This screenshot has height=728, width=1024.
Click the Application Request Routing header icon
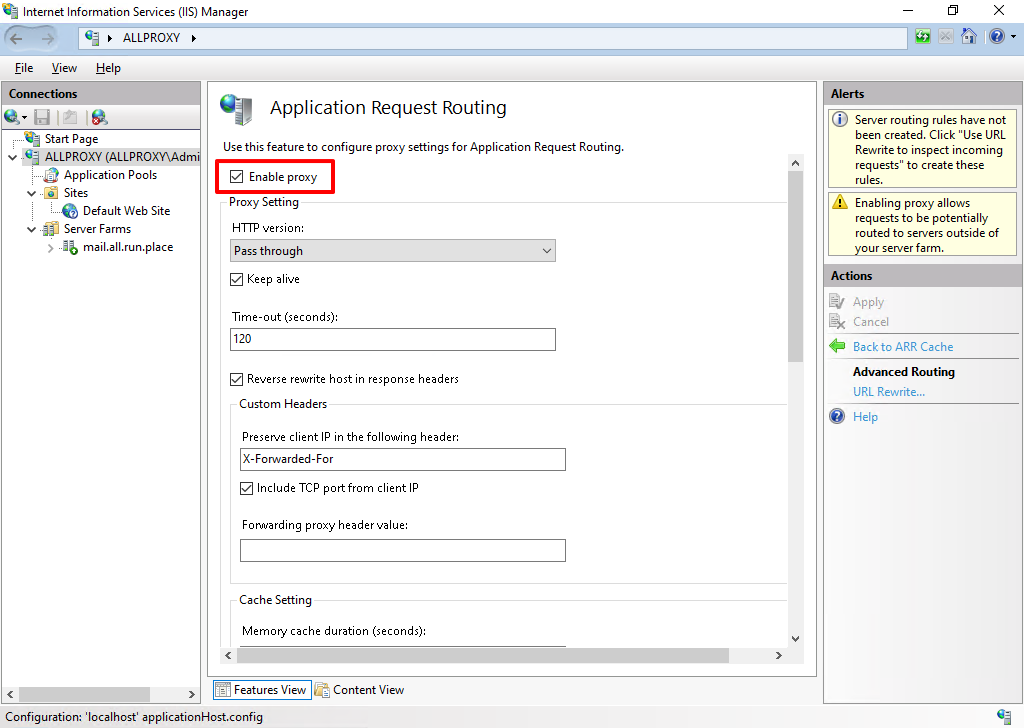[236, 109]
